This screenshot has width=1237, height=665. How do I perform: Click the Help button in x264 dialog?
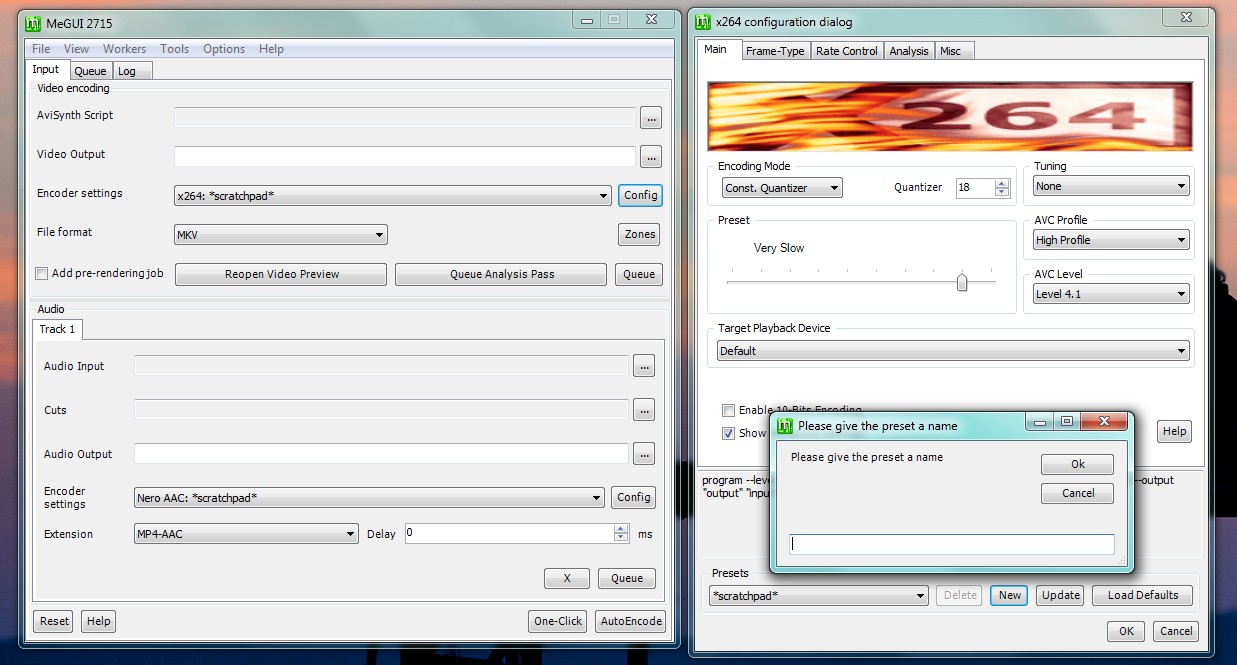[1175, 431]
